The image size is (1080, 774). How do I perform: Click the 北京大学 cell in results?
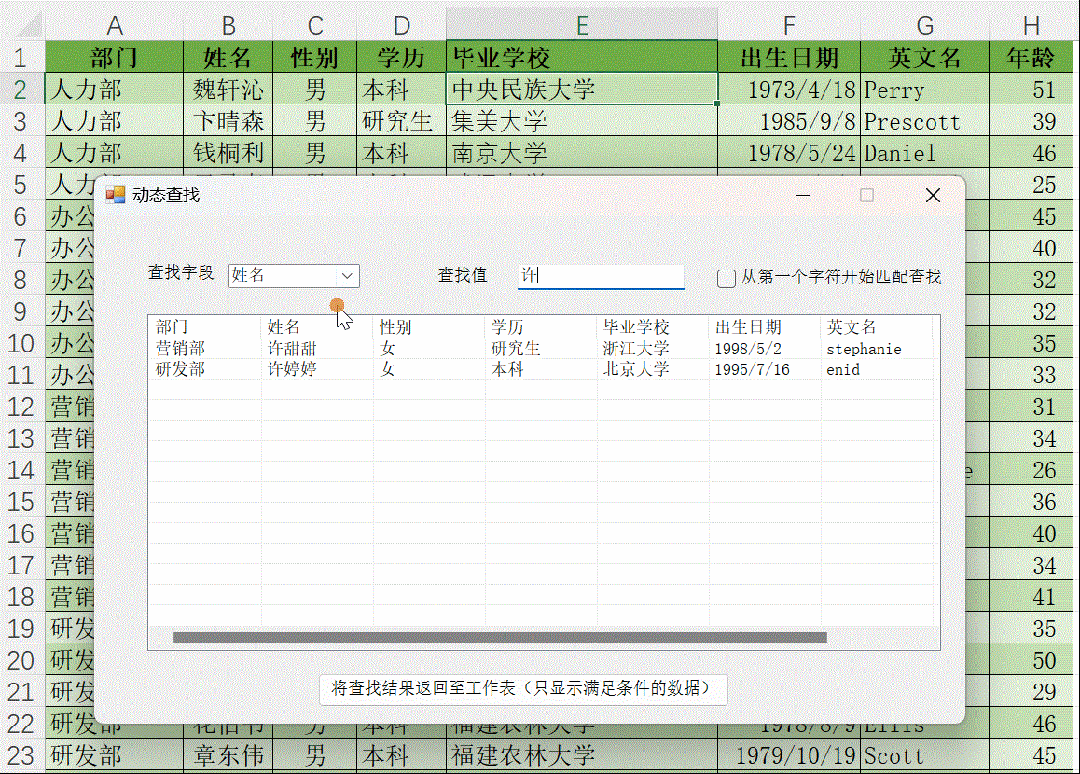tap(636, 369)
